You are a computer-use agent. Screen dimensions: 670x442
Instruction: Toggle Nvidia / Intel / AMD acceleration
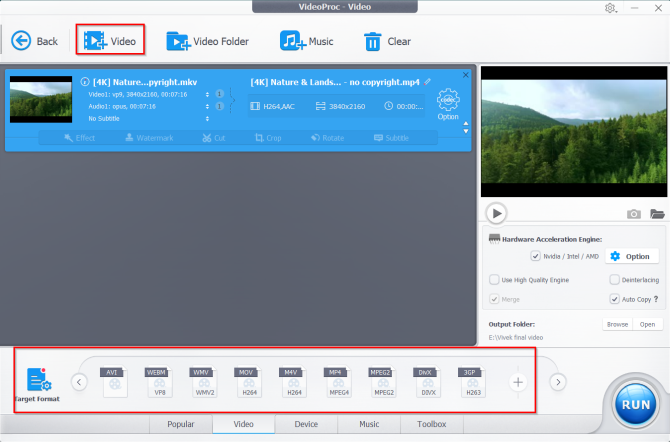[x=535, y=256]
